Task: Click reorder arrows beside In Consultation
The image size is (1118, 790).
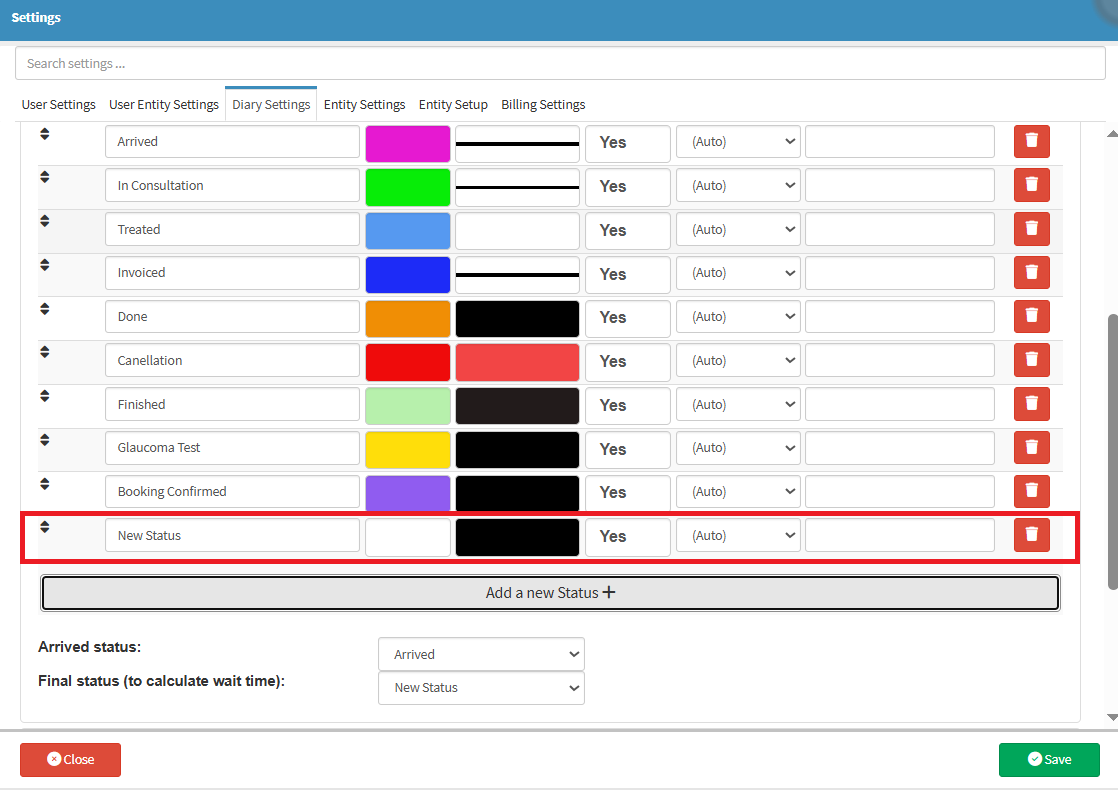Action: [45, 177]
